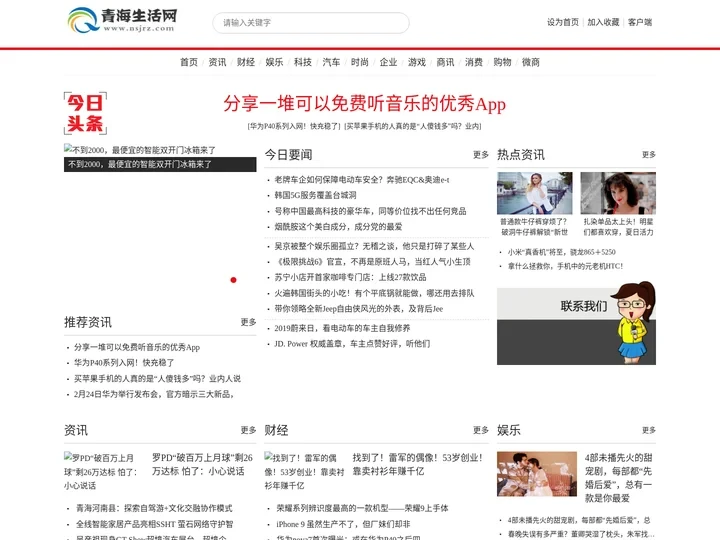
Task: Click thumbnail of dark-haired woman portrait
Action: click(618, 193)
